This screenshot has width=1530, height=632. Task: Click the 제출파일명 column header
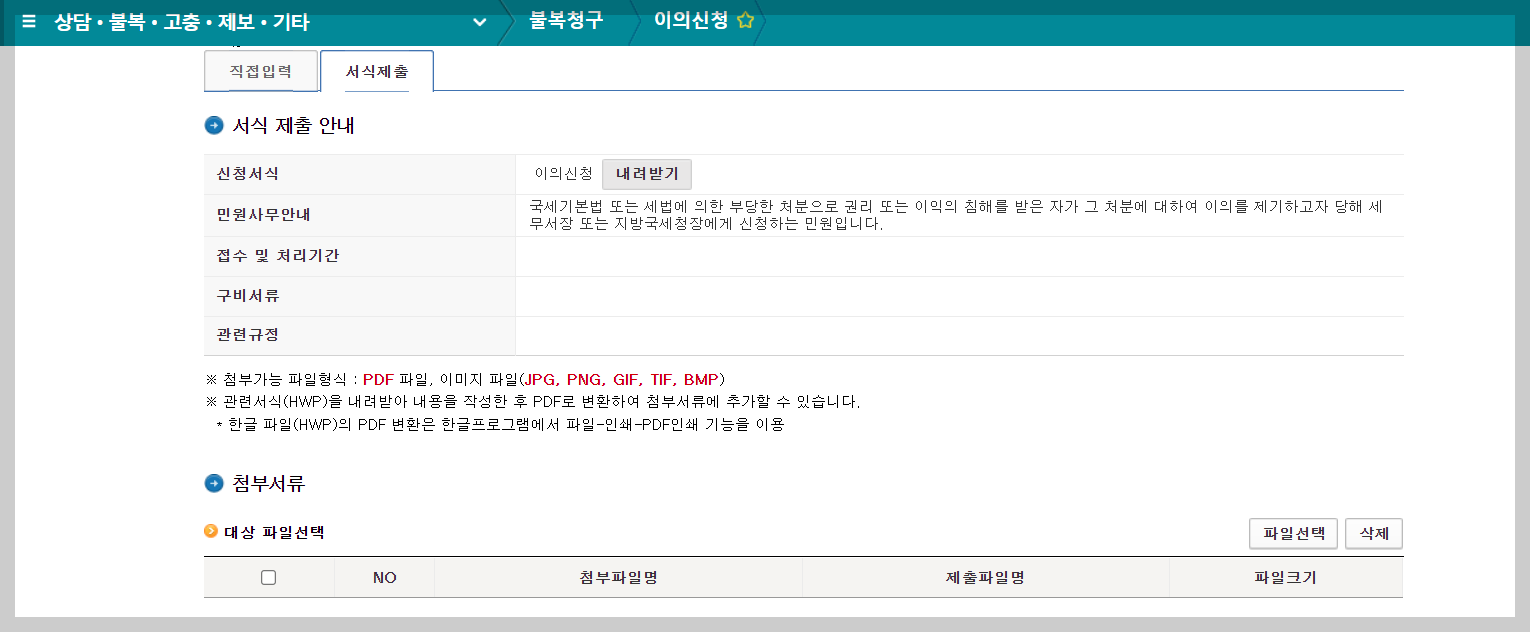(x=986, y=577)
